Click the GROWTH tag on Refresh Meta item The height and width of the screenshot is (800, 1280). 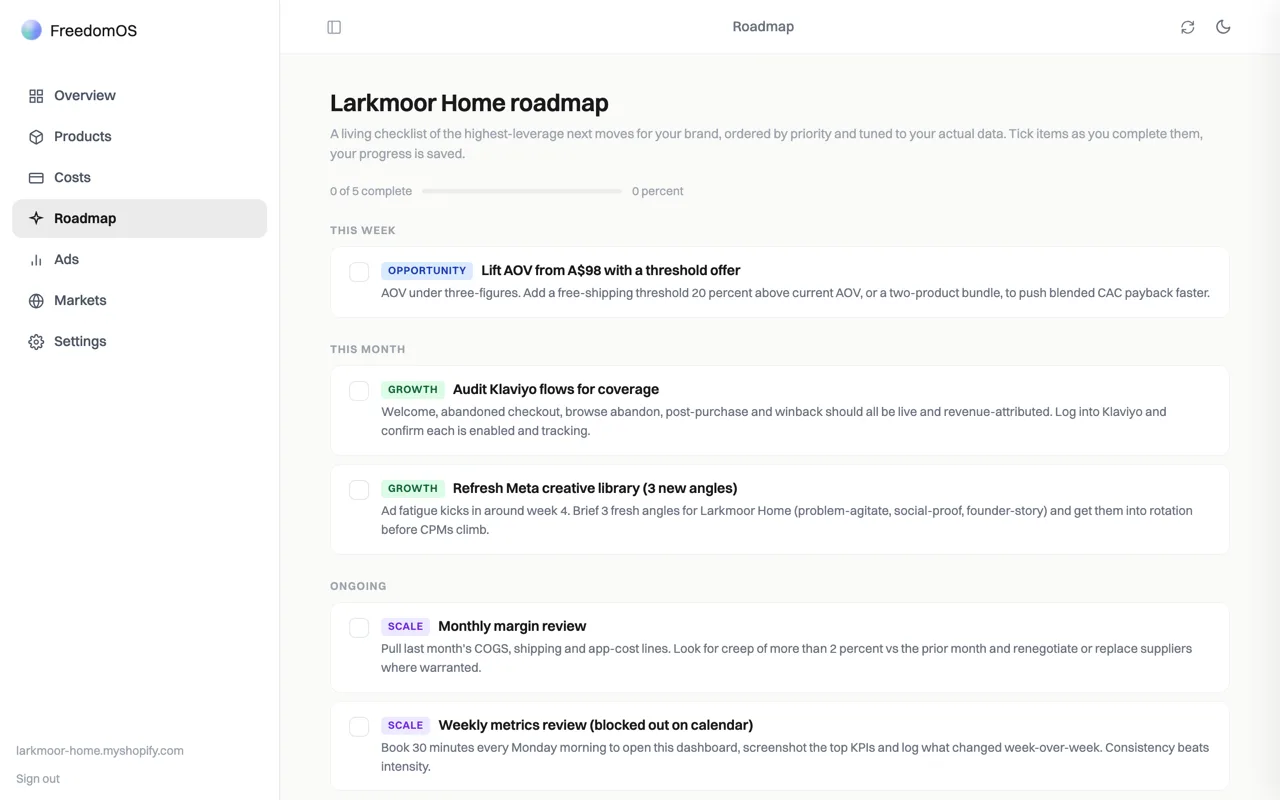click(413, 489)
